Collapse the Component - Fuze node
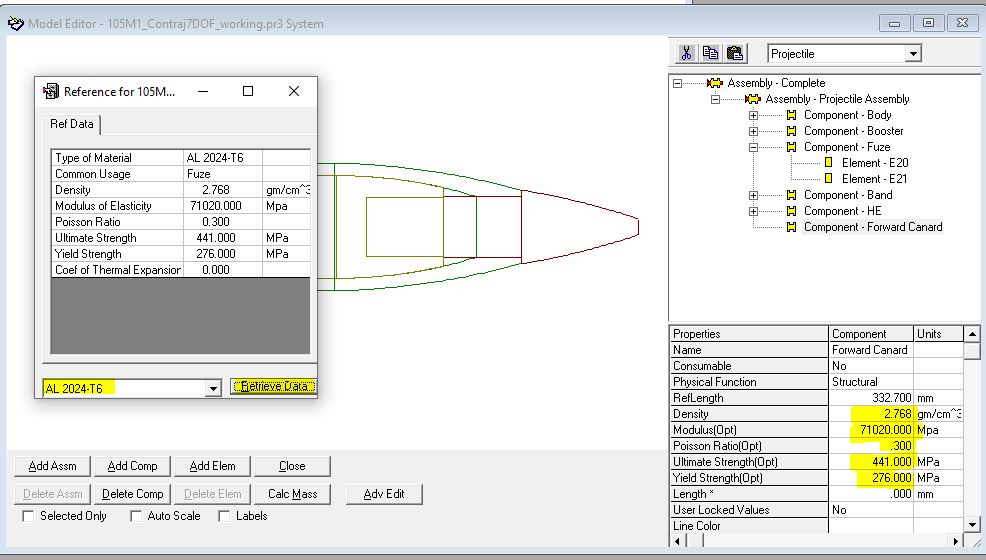 754,147
